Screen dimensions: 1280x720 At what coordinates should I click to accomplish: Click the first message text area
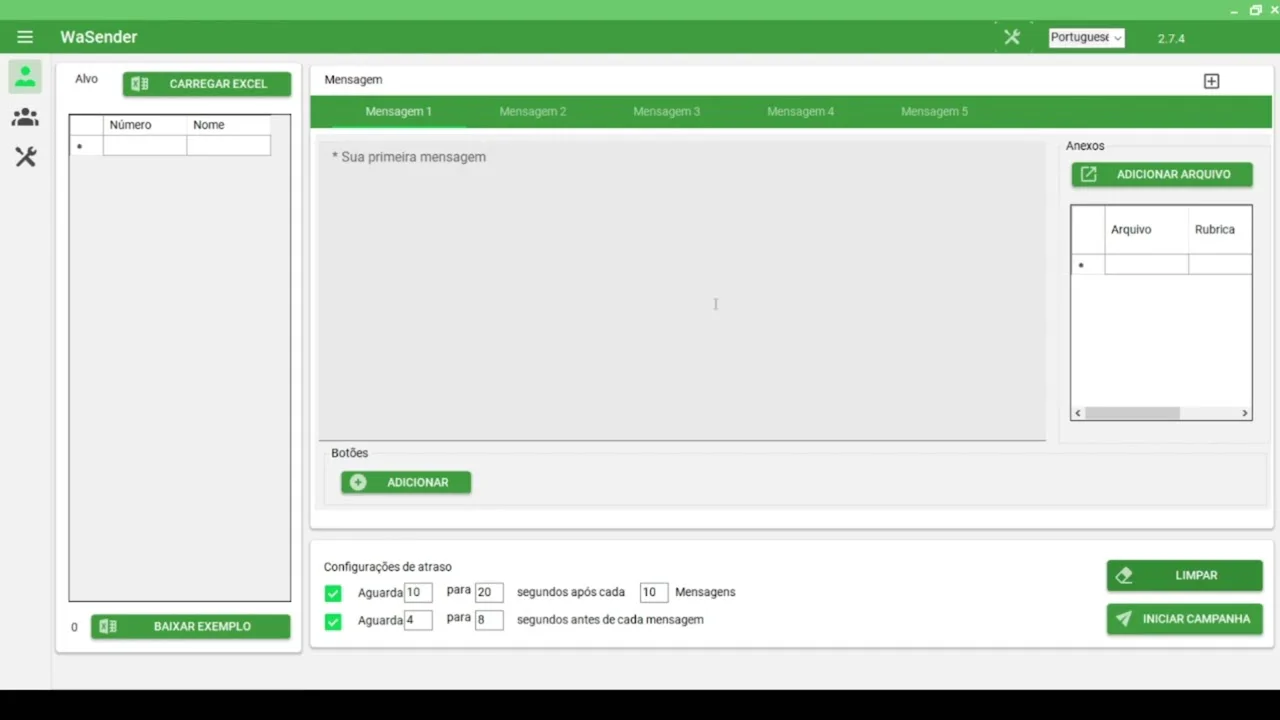click(x=682, y=290)
